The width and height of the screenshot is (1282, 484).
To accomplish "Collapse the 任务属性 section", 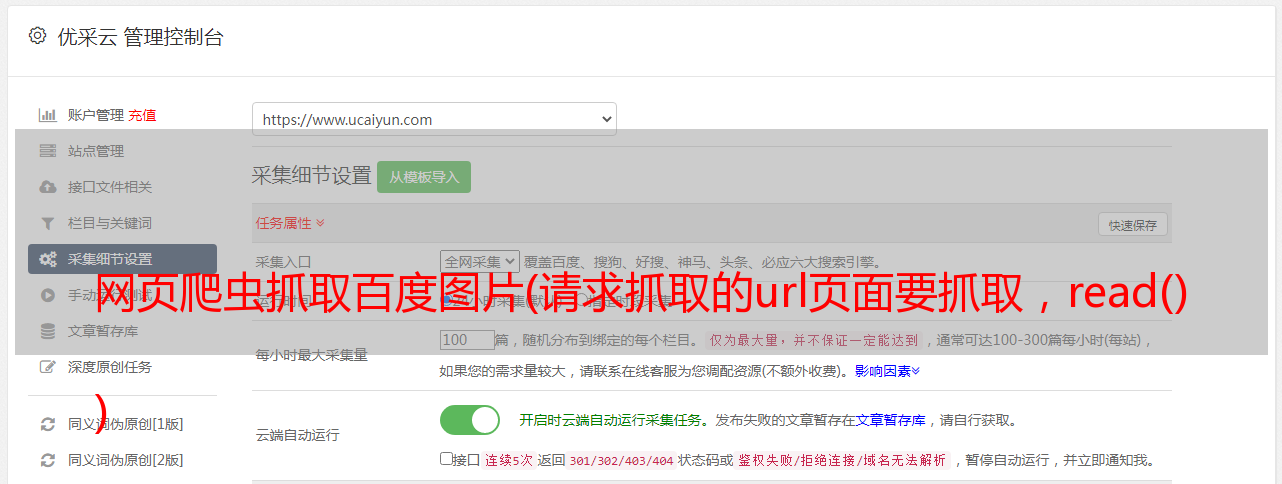I will pyautogui.click(x=290, y=223).
